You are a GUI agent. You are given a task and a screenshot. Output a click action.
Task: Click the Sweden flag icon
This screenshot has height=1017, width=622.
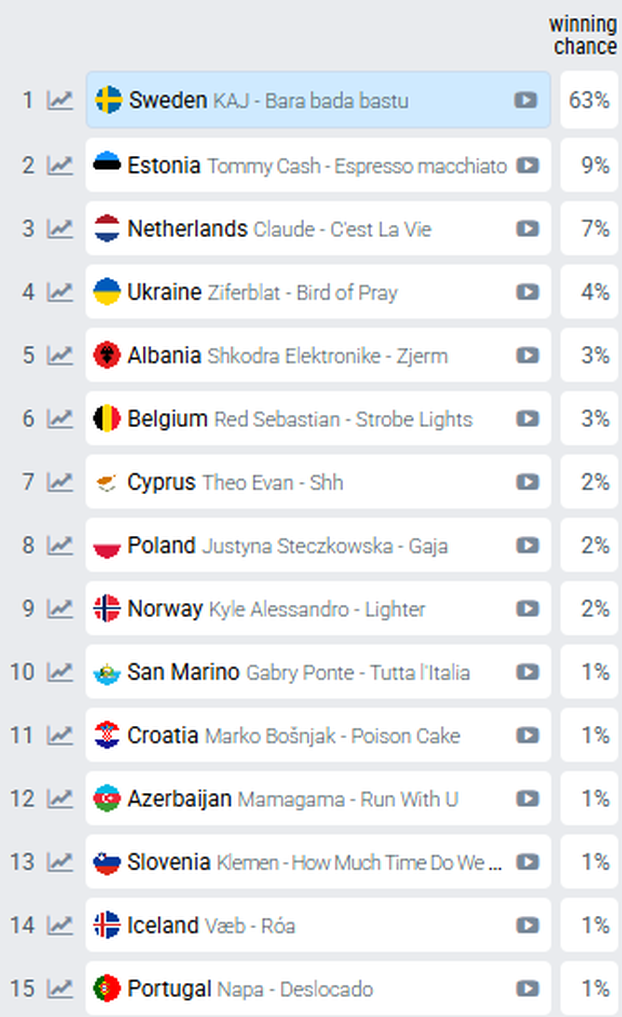[x=108, y=101]
